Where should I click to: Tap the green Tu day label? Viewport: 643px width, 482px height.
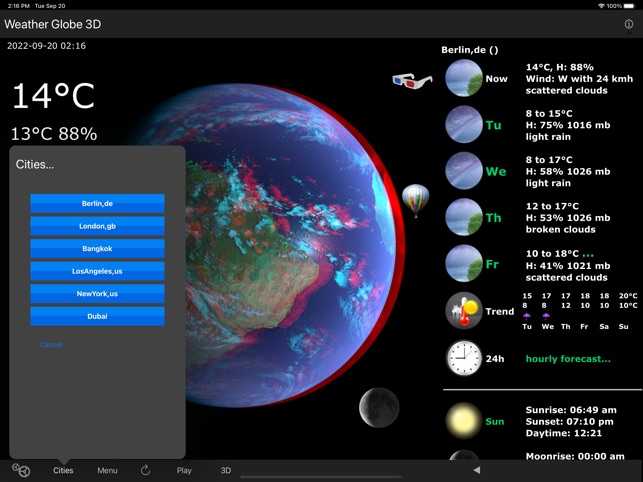pos(493,125)
